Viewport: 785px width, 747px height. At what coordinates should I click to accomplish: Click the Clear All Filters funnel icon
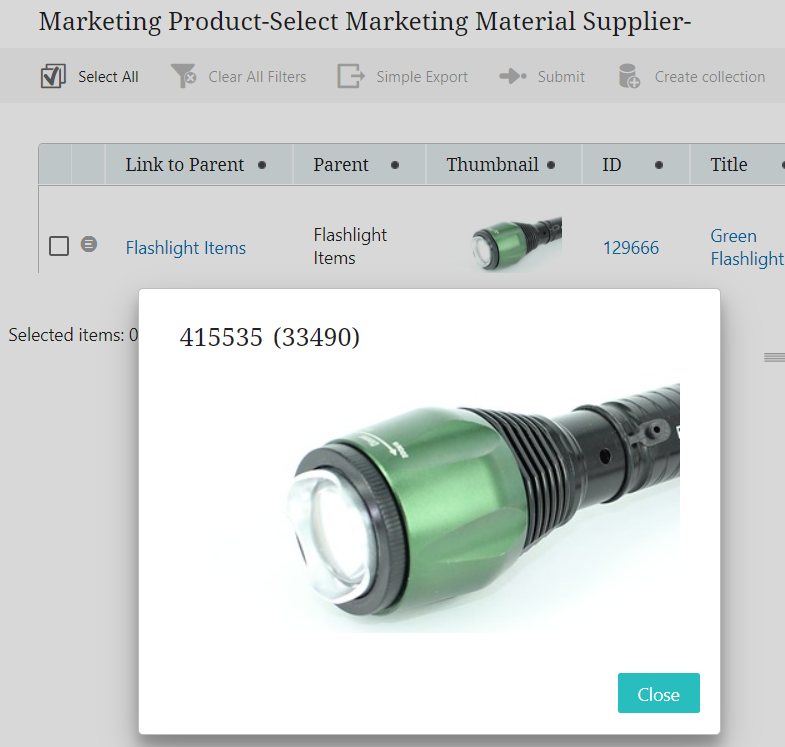tap(183, 76)
